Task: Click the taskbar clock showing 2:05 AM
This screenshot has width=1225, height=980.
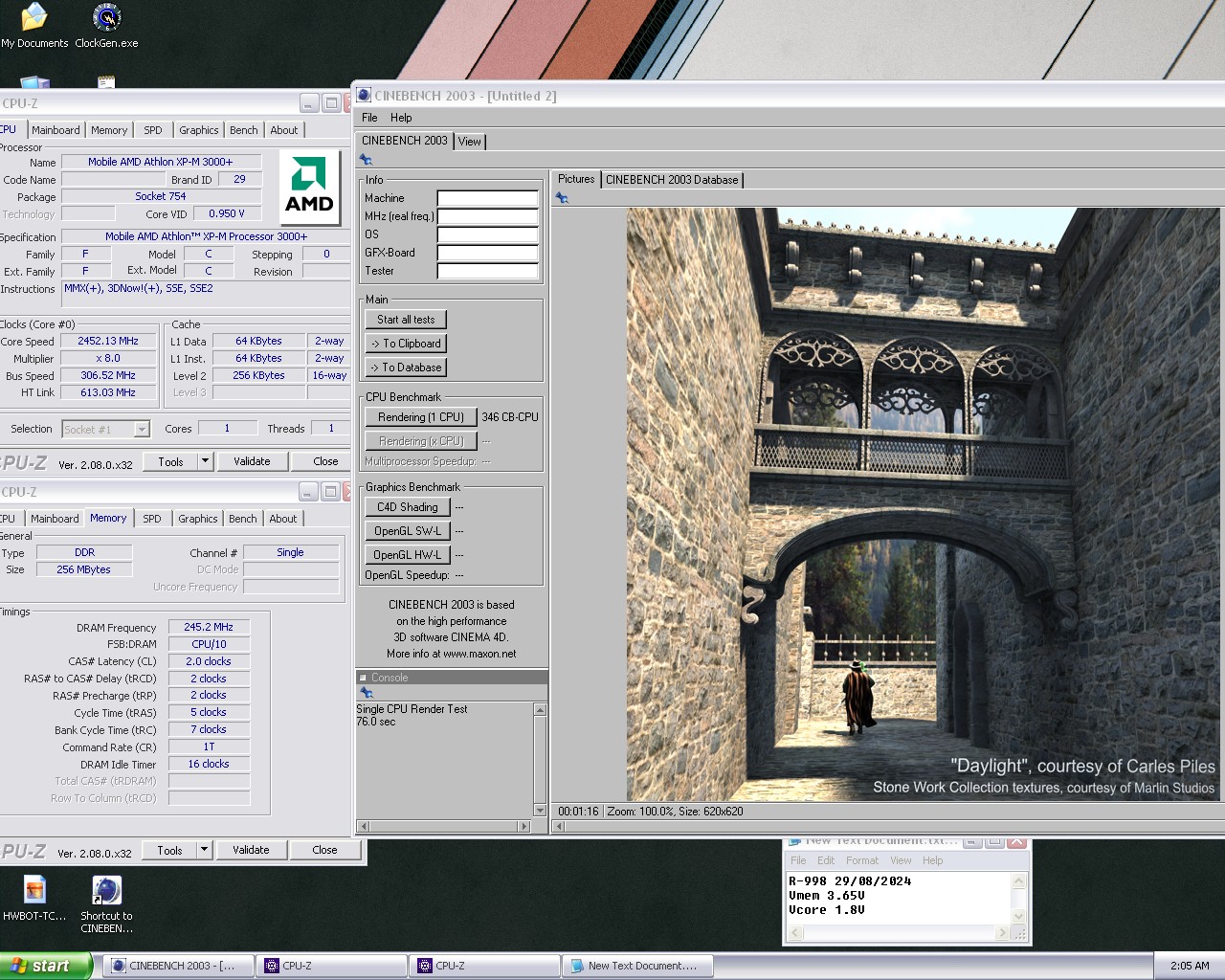Action: click(1190, 966)
